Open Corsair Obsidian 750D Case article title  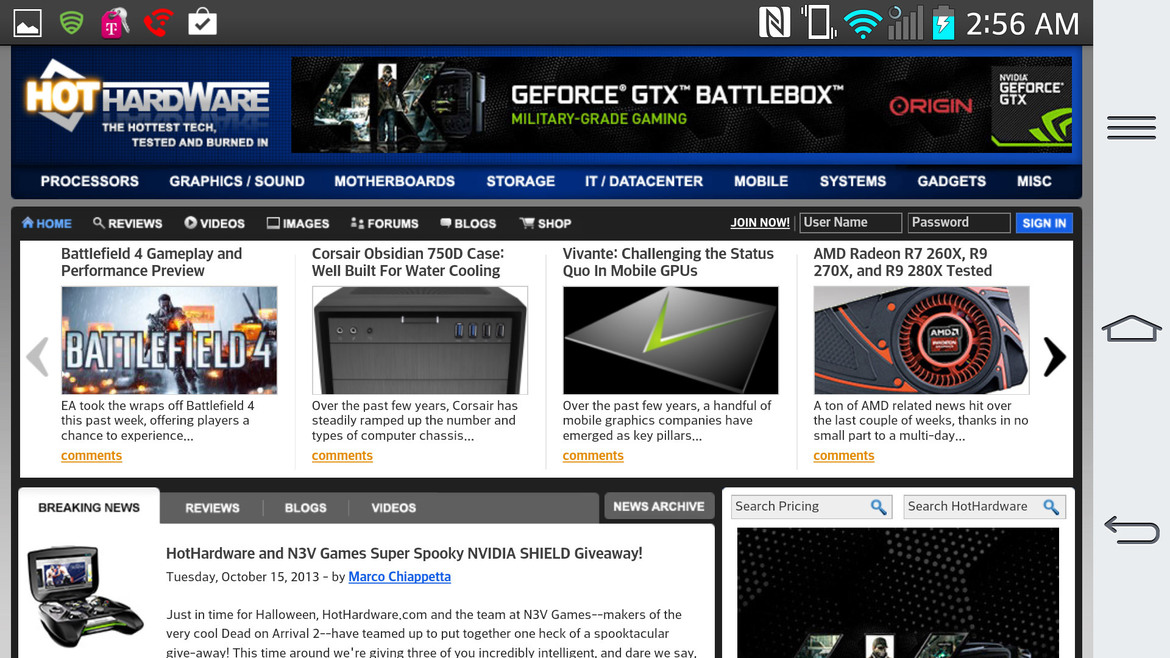(408, 262)
